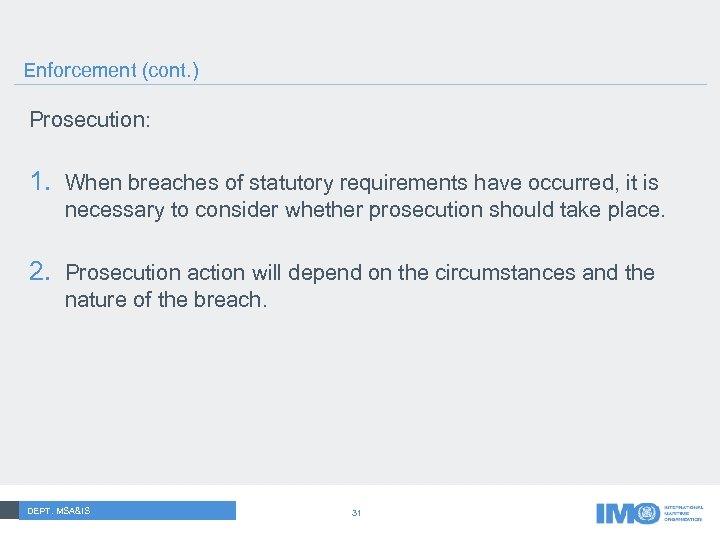
Task: Click the "International Maritime Organization" logo text
Action: [x=683, y=513]
